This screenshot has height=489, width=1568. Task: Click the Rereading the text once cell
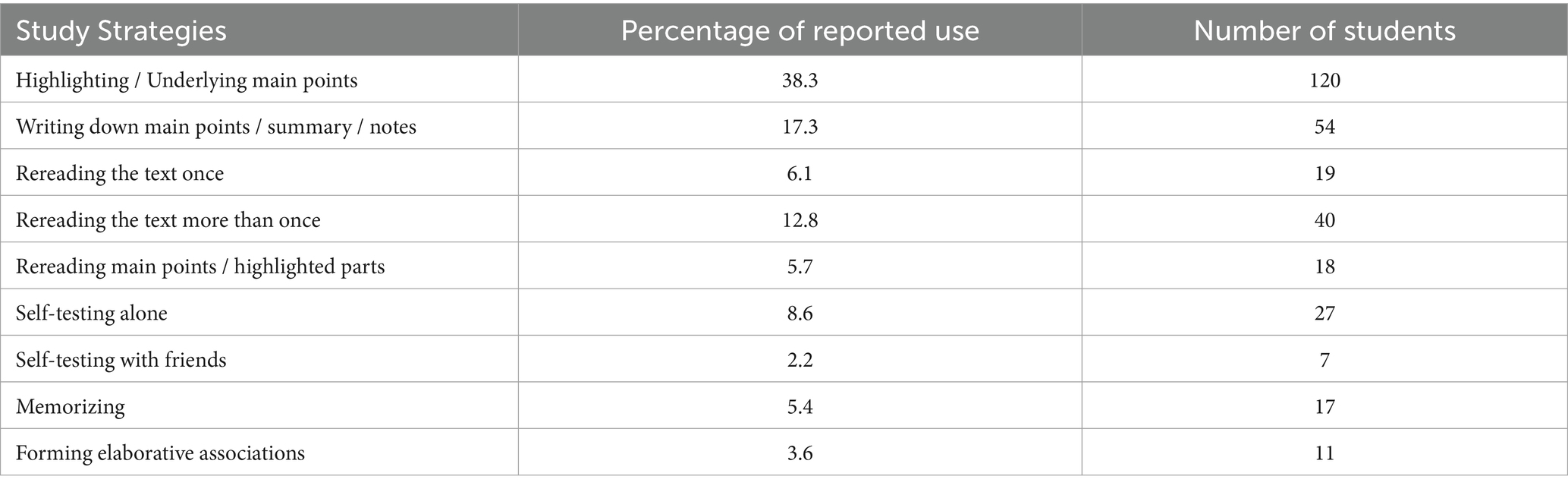coord(120,174)
